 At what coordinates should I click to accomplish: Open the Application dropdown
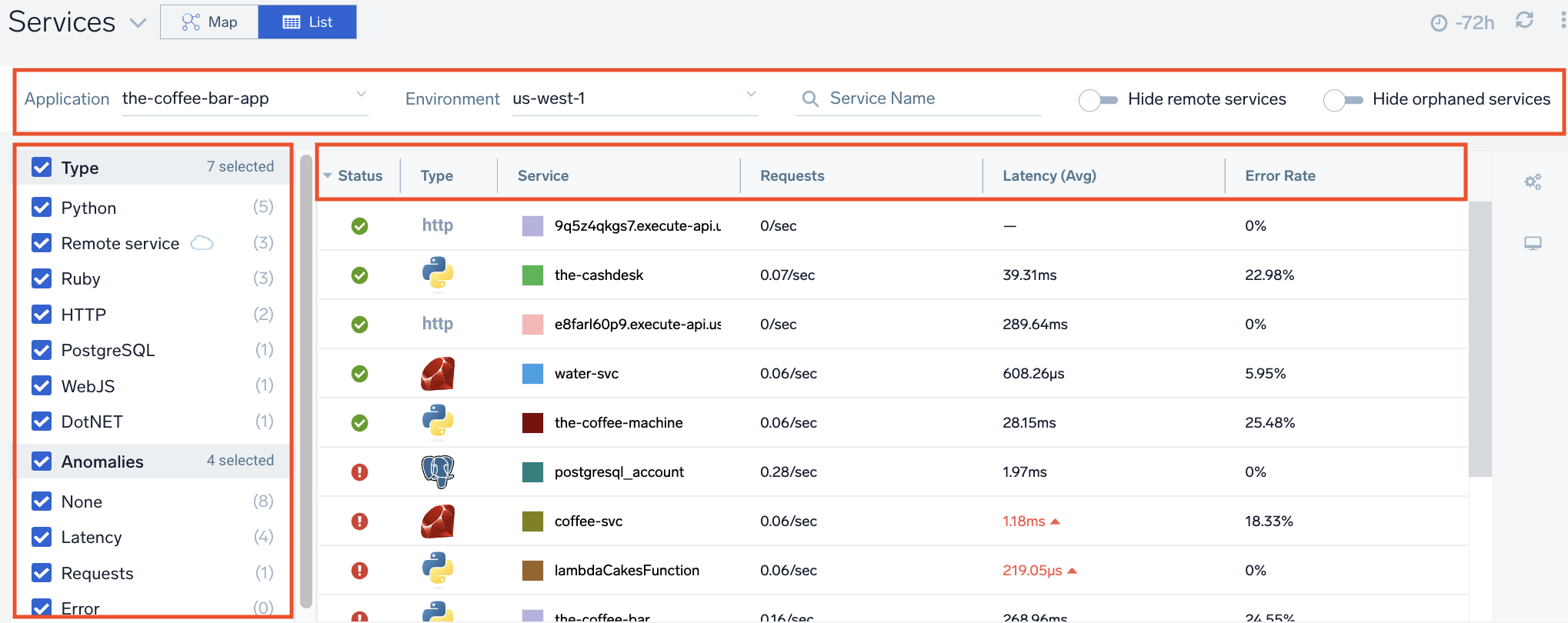(x=245, y=98)
